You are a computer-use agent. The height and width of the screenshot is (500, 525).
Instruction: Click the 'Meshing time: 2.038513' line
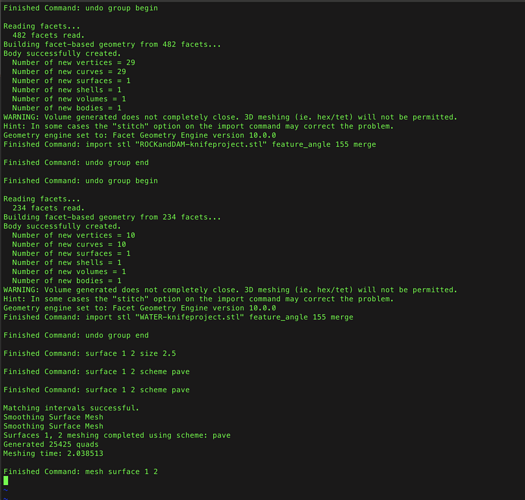coord(53,453)
